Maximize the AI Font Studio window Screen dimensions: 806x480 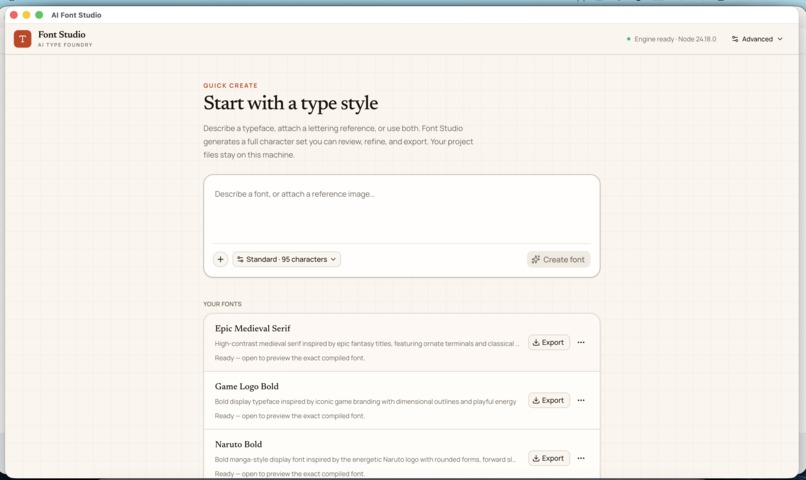pos(39,15)
